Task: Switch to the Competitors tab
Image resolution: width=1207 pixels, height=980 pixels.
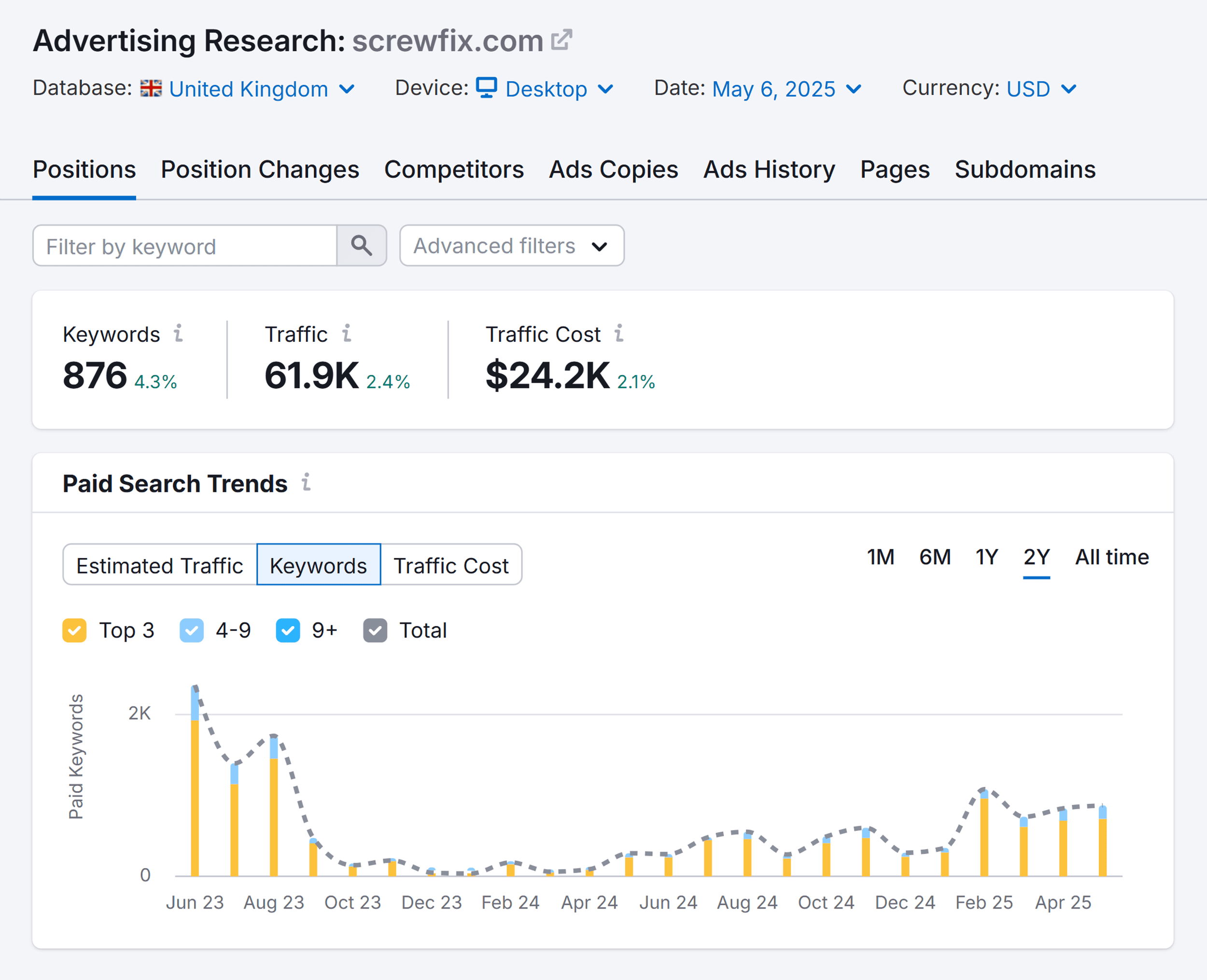Action: (x=454, y=169)
